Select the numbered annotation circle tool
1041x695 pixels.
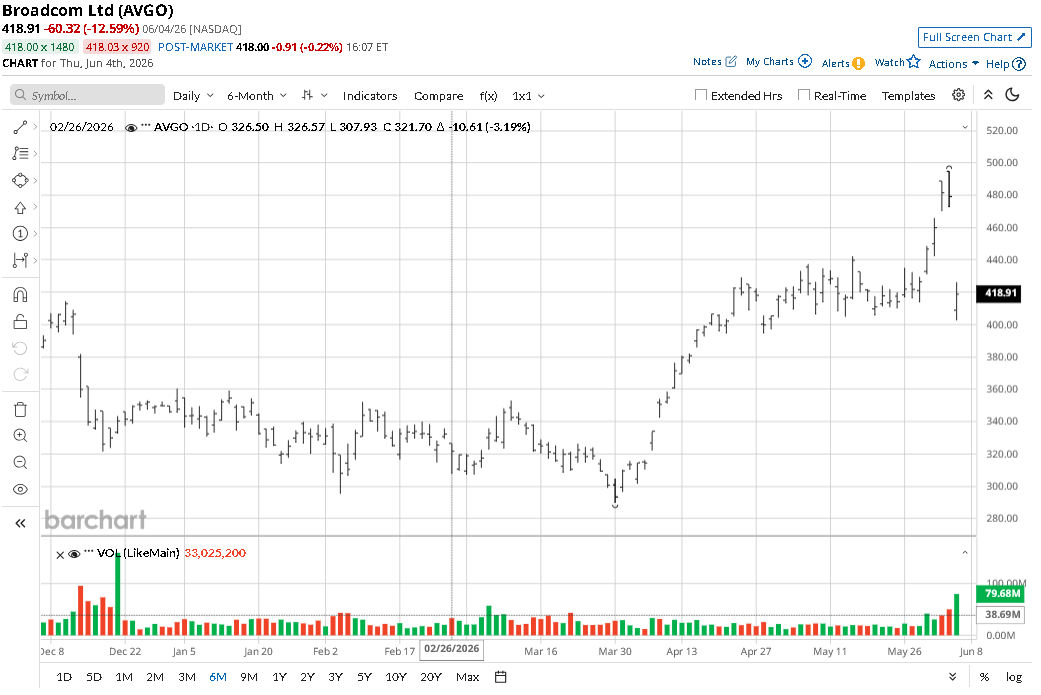[20, 234]
